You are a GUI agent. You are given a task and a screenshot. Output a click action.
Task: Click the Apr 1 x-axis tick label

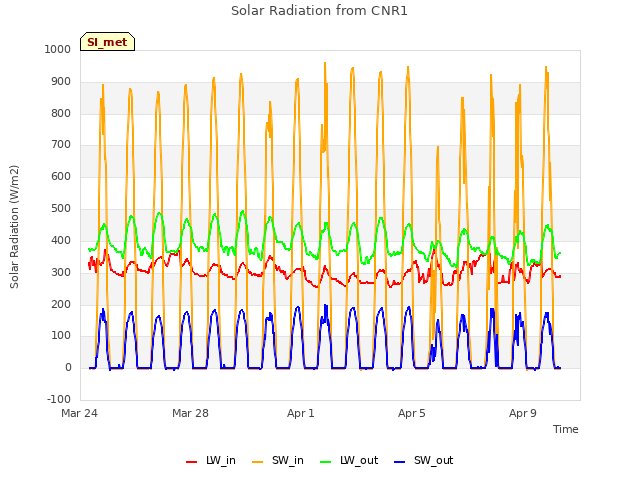click(x=301, y=413)
